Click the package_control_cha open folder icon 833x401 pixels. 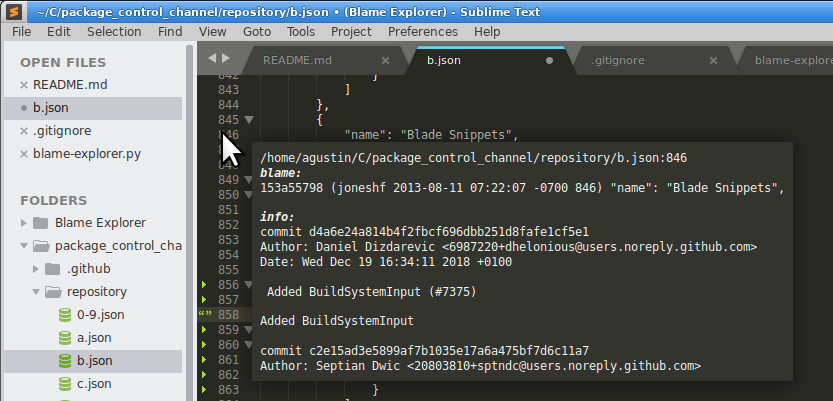coord(41,246)
